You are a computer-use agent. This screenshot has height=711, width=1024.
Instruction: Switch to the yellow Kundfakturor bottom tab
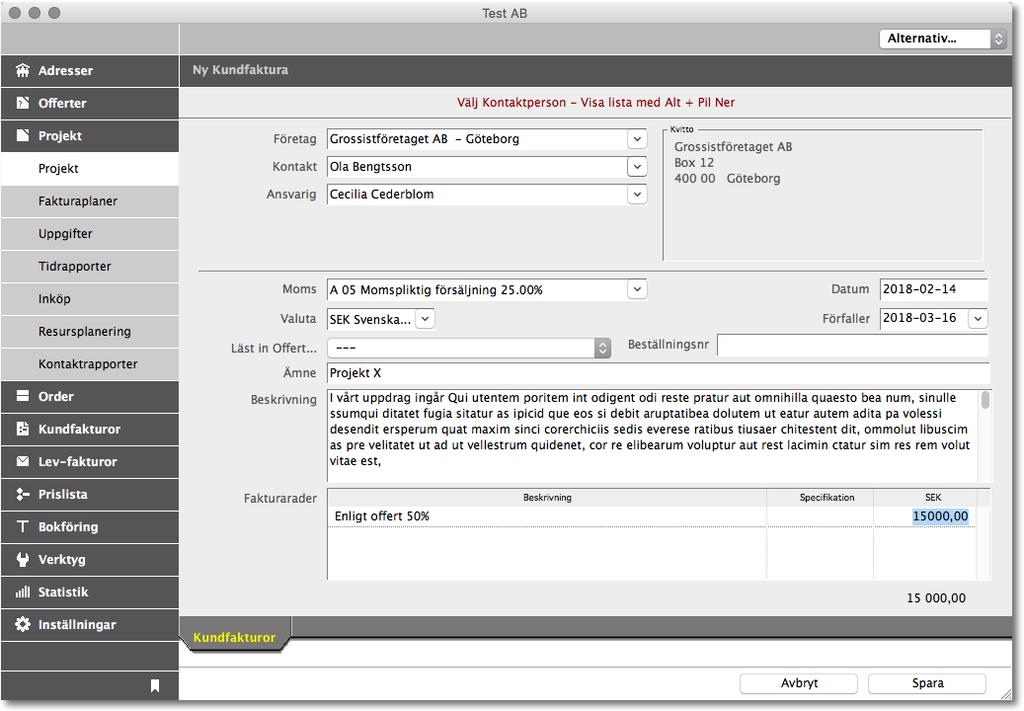click(234, 637)
